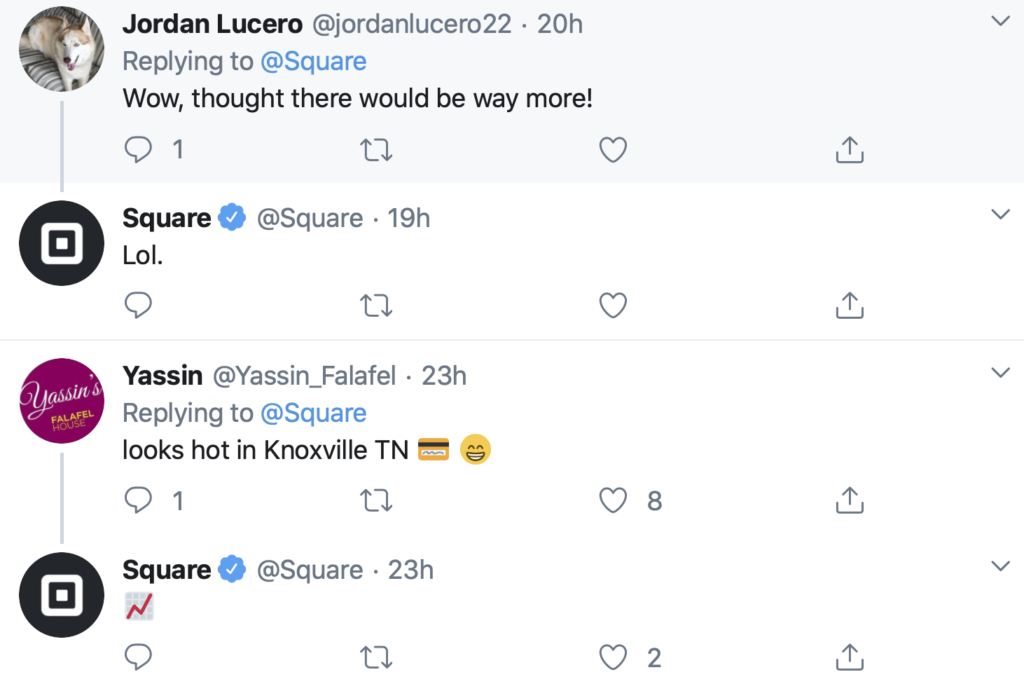Click @Square link in Yassin's reply
Screen dimensions: 1024x691
tap(313, 413)
